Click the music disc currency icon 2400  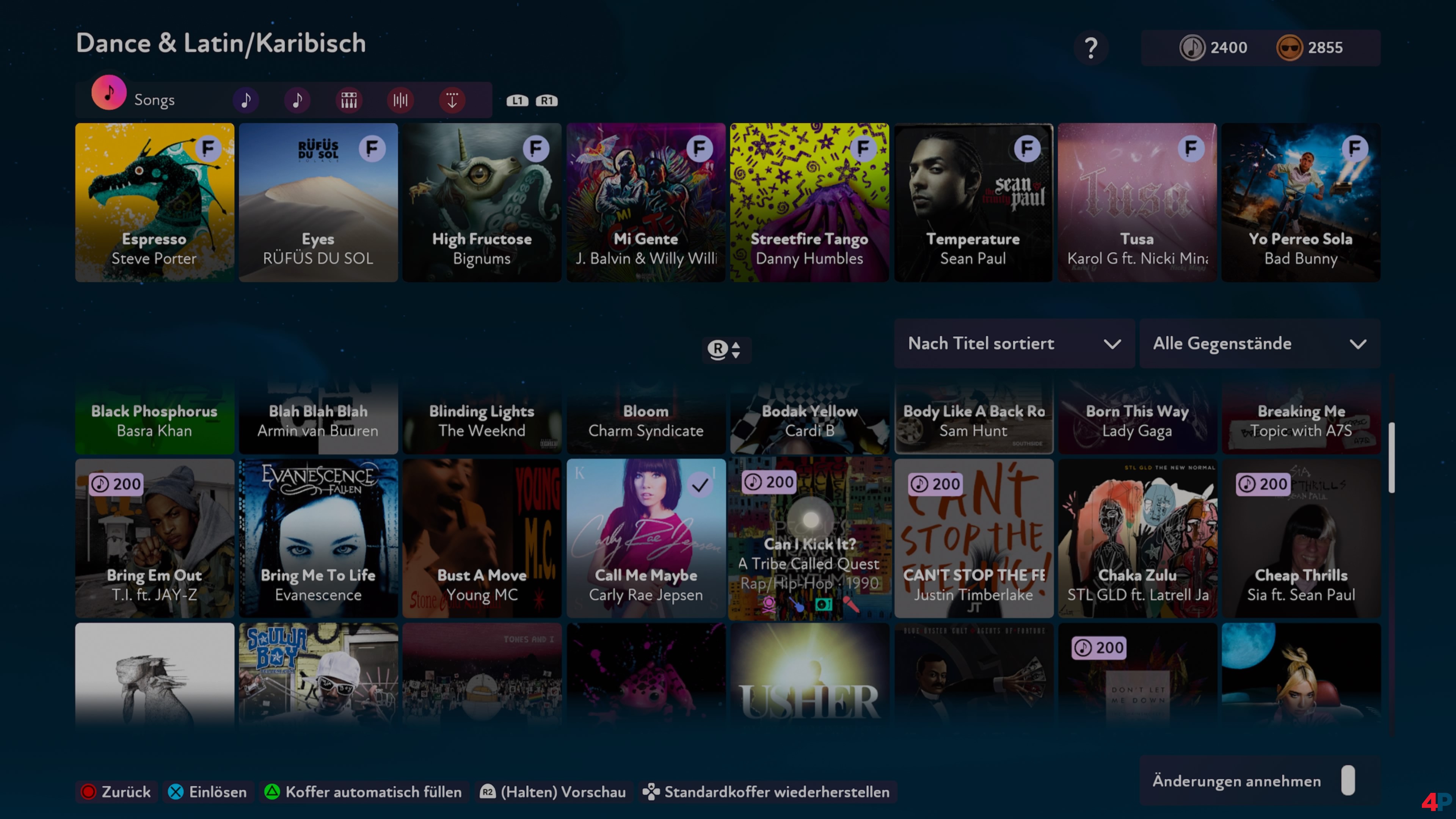(1192, 48)
